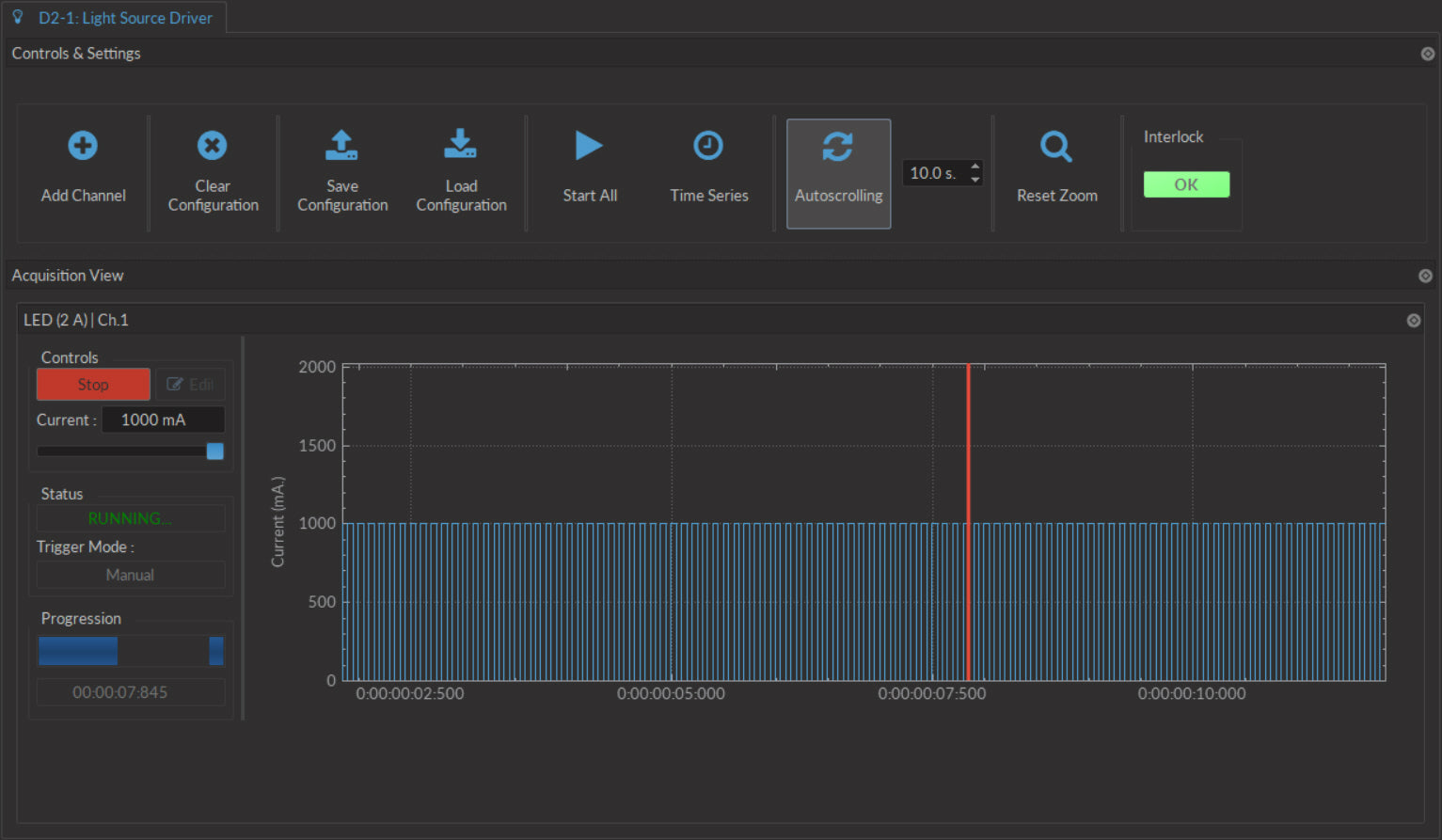The width and height of the screenshot is (1442, 840).
Task: Click the Clear Configuration icon
Action: [x=213, y=146]
